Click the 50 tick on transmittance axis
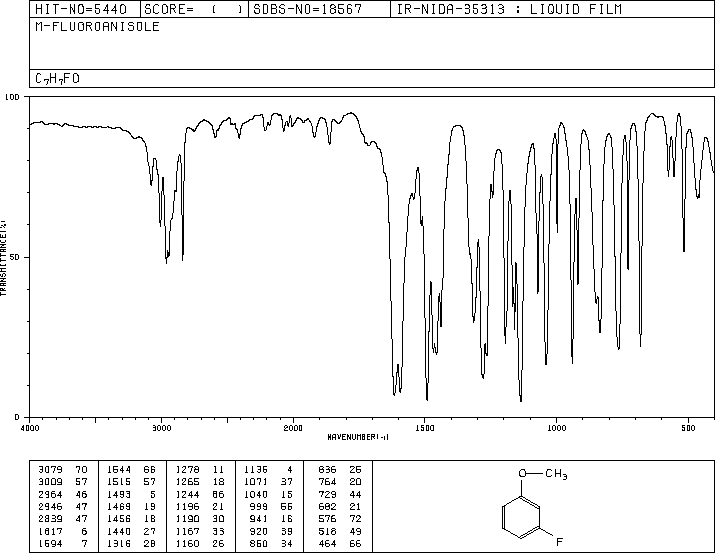The width and height of the screenshot is (715, 553). point(15,257)
